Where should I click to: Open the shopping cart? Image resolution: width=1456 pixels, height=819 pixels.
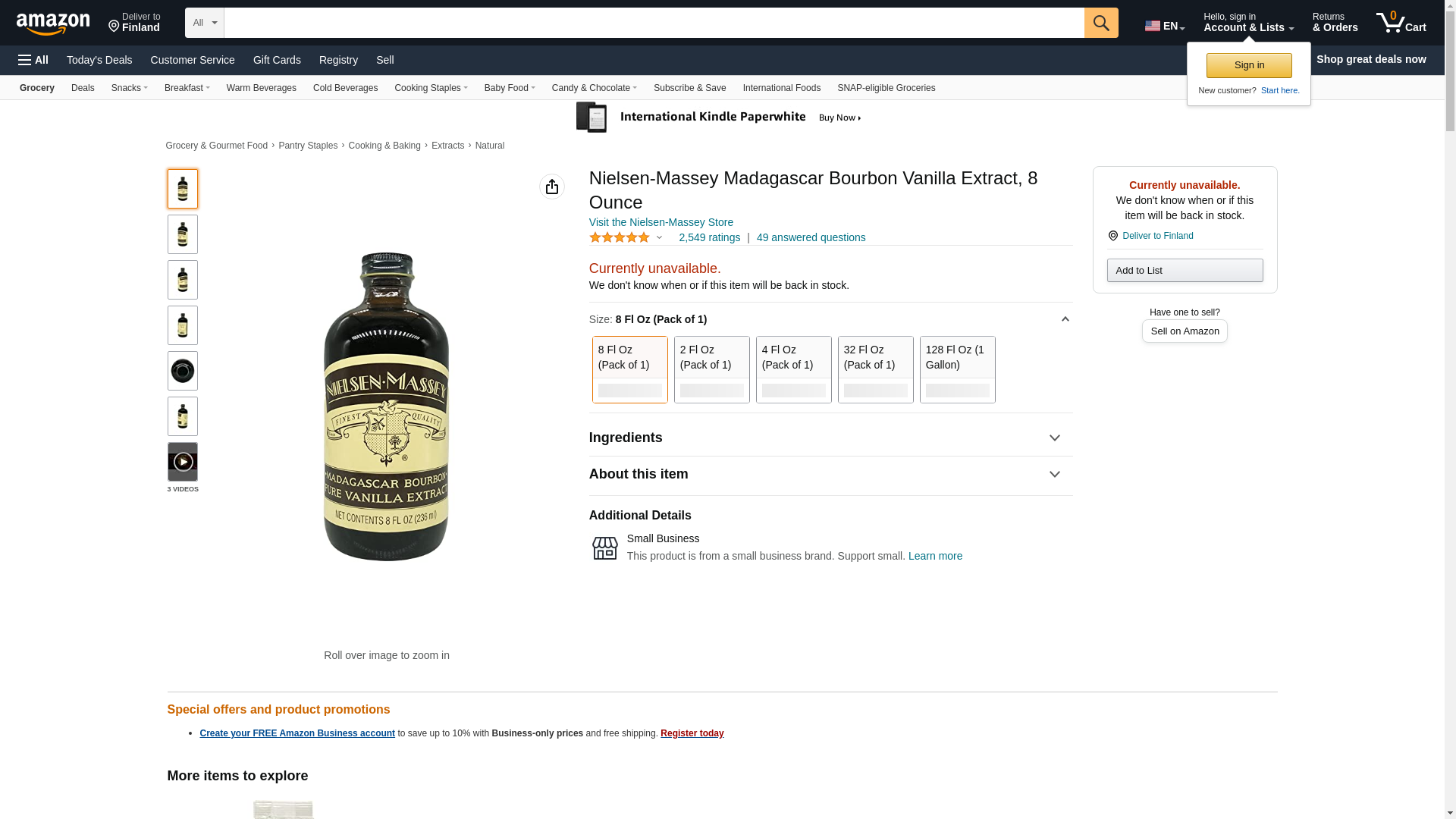click(x=1401, y=23)
